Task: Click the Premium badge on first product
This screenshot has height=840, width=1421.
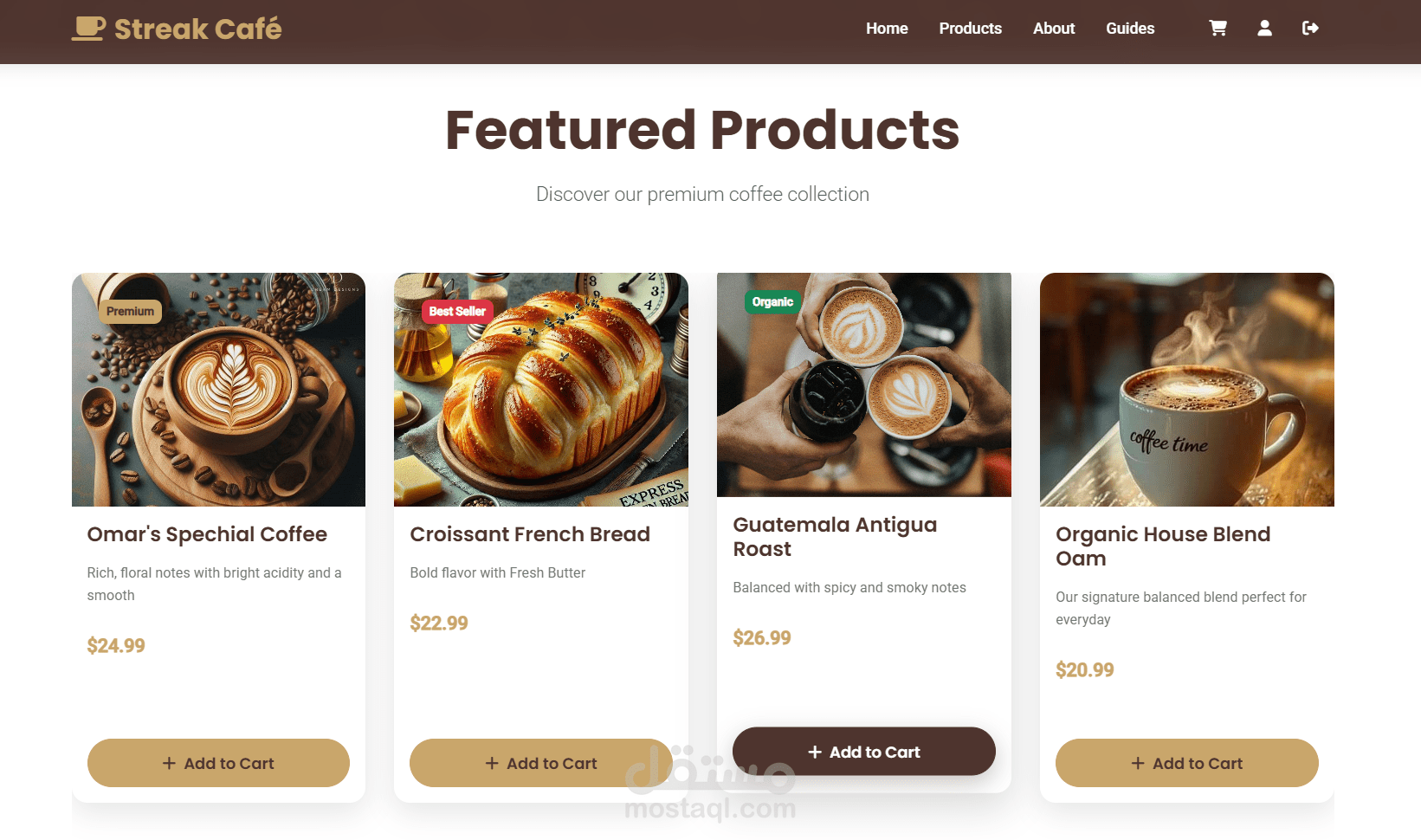Action: pos(130,311)
